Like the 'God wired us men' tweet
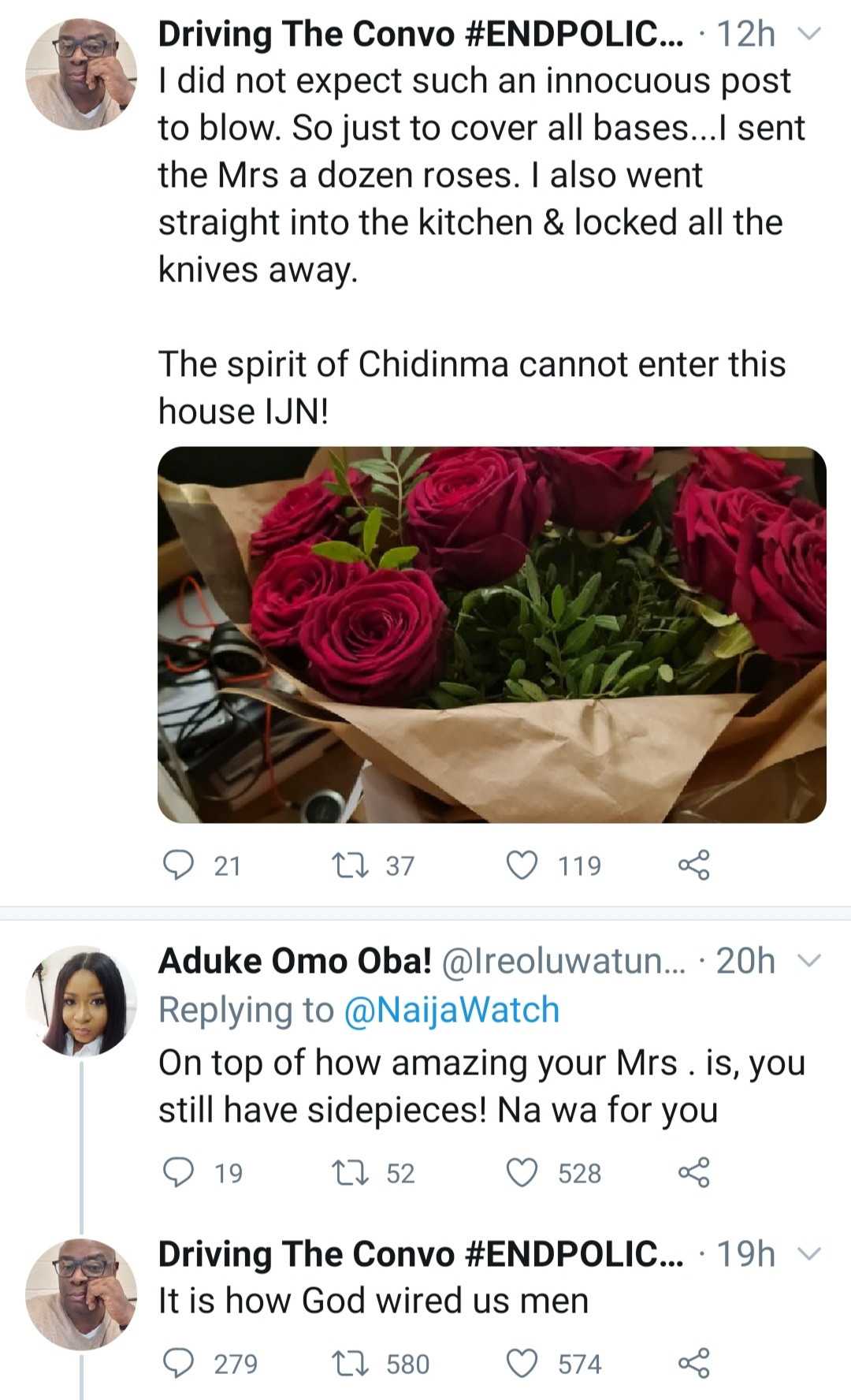This screenshot has width=851, height=1400. [x=522, y=1363]
